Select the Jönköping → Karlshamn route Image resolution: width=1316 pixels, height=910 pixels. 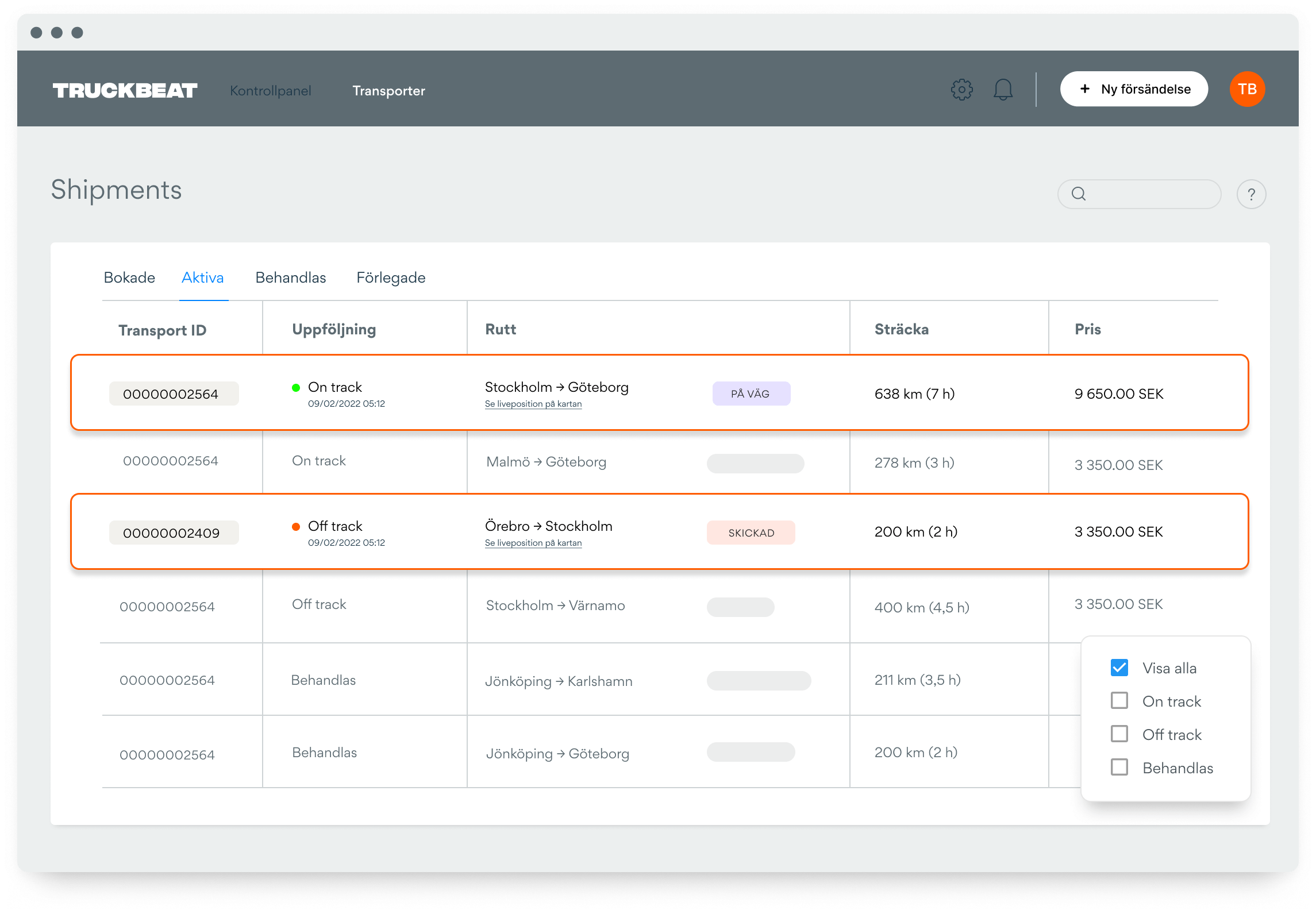pos(559,681)
